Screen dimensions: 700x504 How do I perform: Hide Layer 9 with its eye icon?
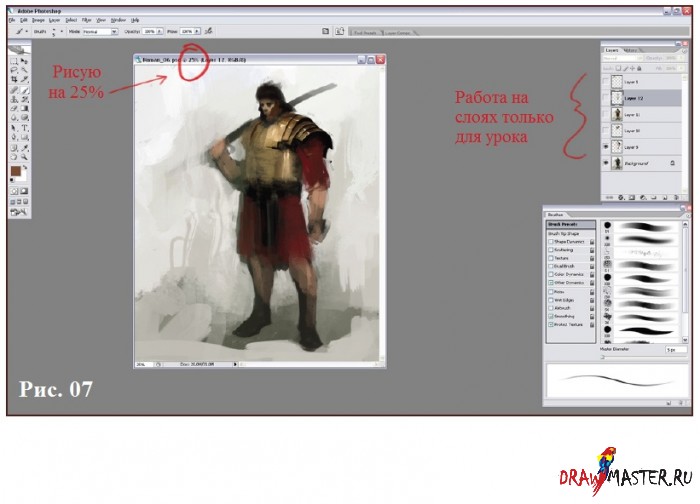pyautogui.click(x=605, y=147)
